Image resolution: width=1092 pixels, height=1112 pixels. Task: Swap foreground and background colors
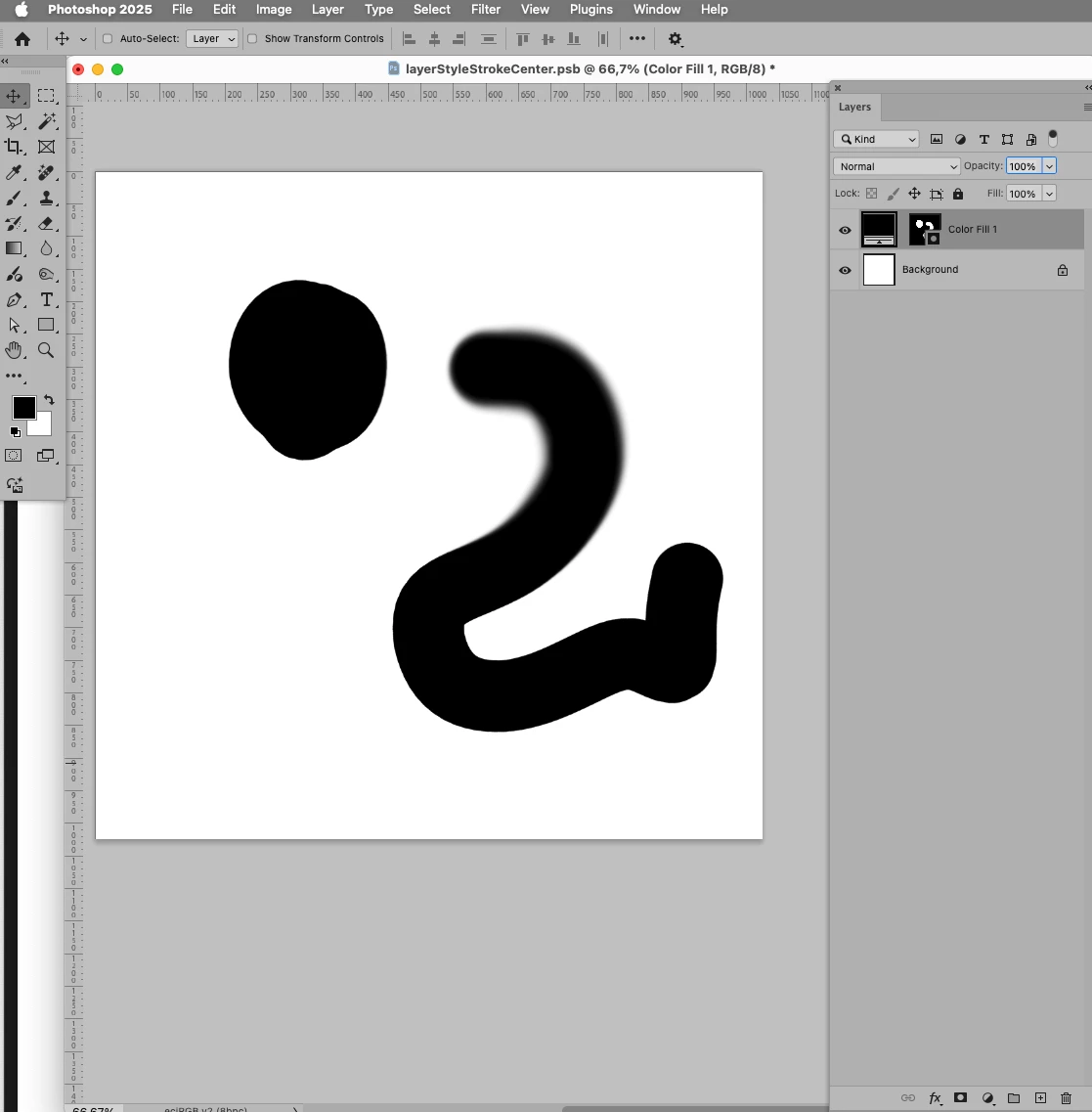[x=49, y=400]
